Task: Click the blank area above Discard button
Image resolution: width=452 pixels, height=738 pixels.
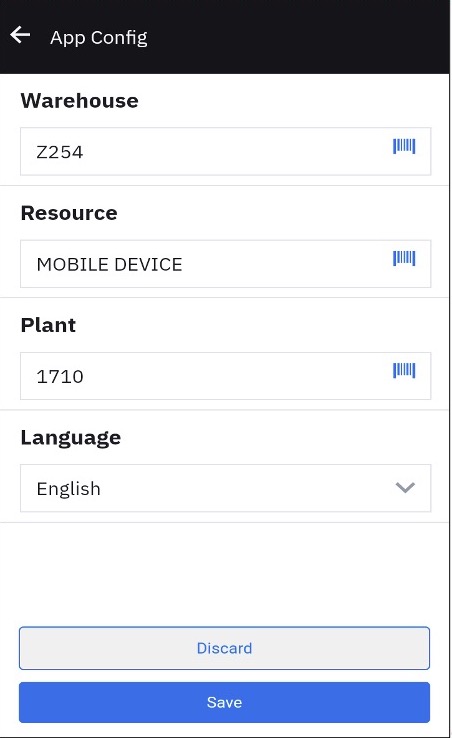Action: [x=224, y=574]
